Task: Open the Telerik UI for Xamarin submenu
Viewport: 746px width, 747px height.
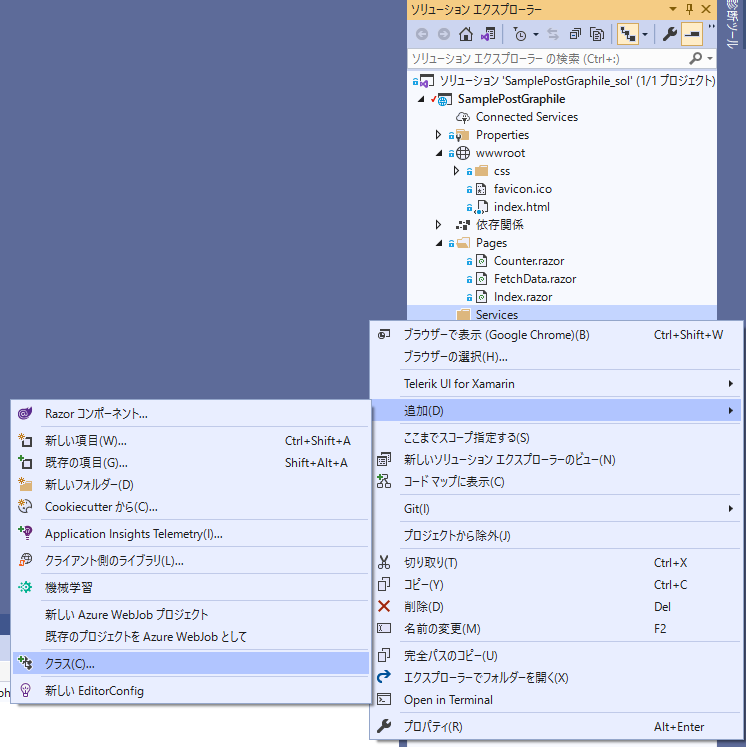Action: pyautogui.click(x=555, y=384)
